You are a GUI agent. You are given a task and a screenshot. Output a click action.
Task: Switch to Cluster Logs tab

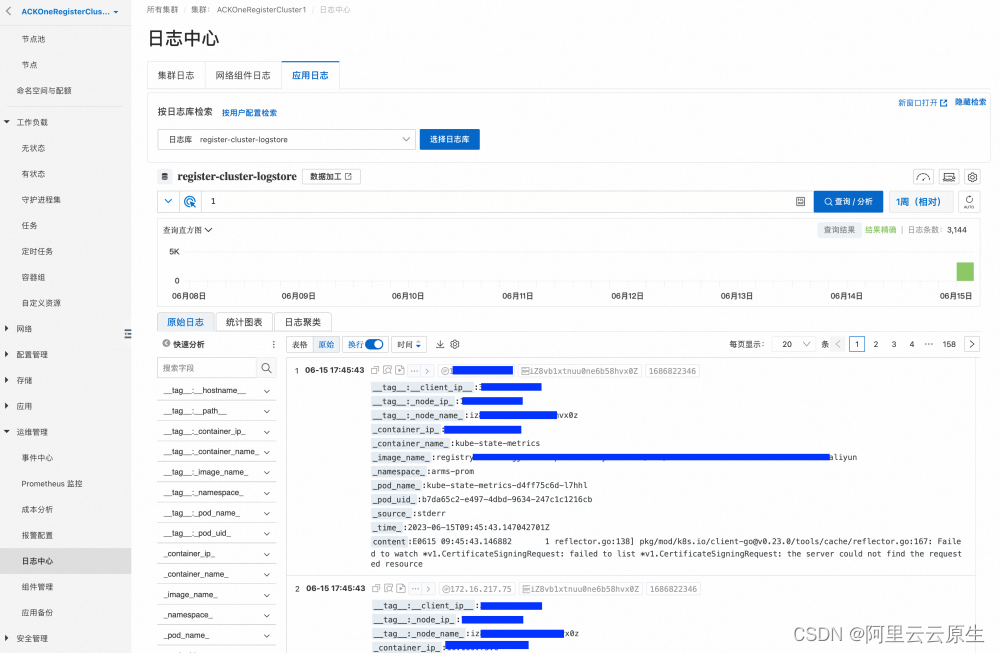(176, 75)
